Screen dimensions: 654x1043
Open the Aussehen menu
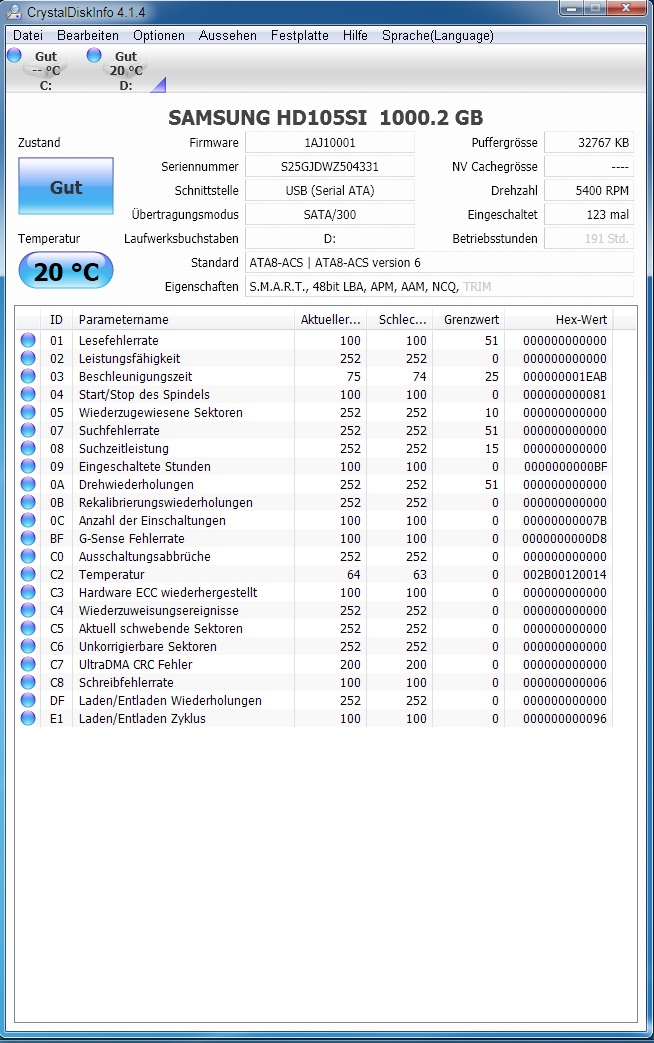pos(228,35)
